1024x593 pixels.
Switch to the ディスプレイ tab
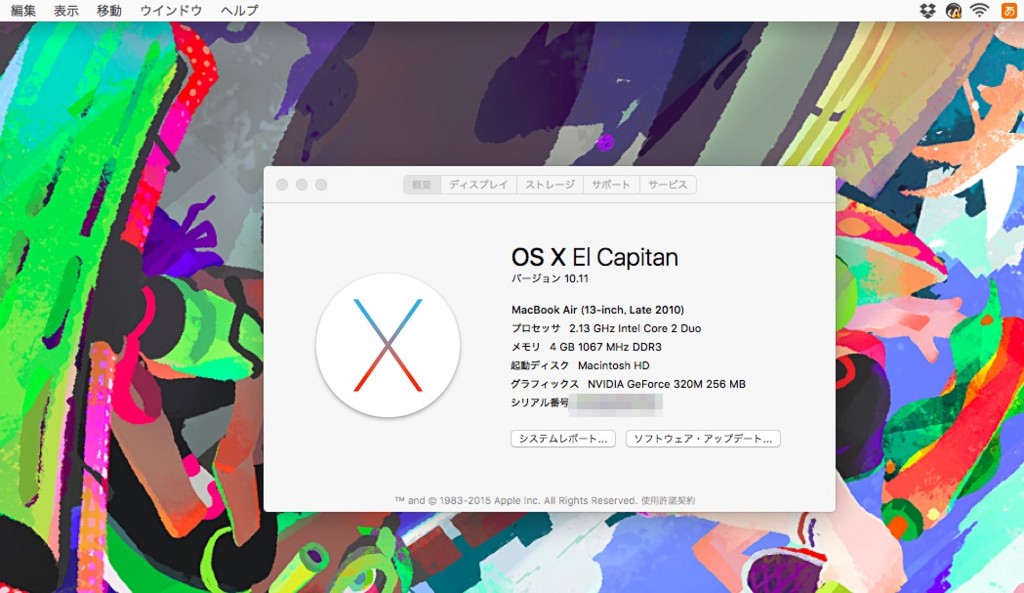479,185
